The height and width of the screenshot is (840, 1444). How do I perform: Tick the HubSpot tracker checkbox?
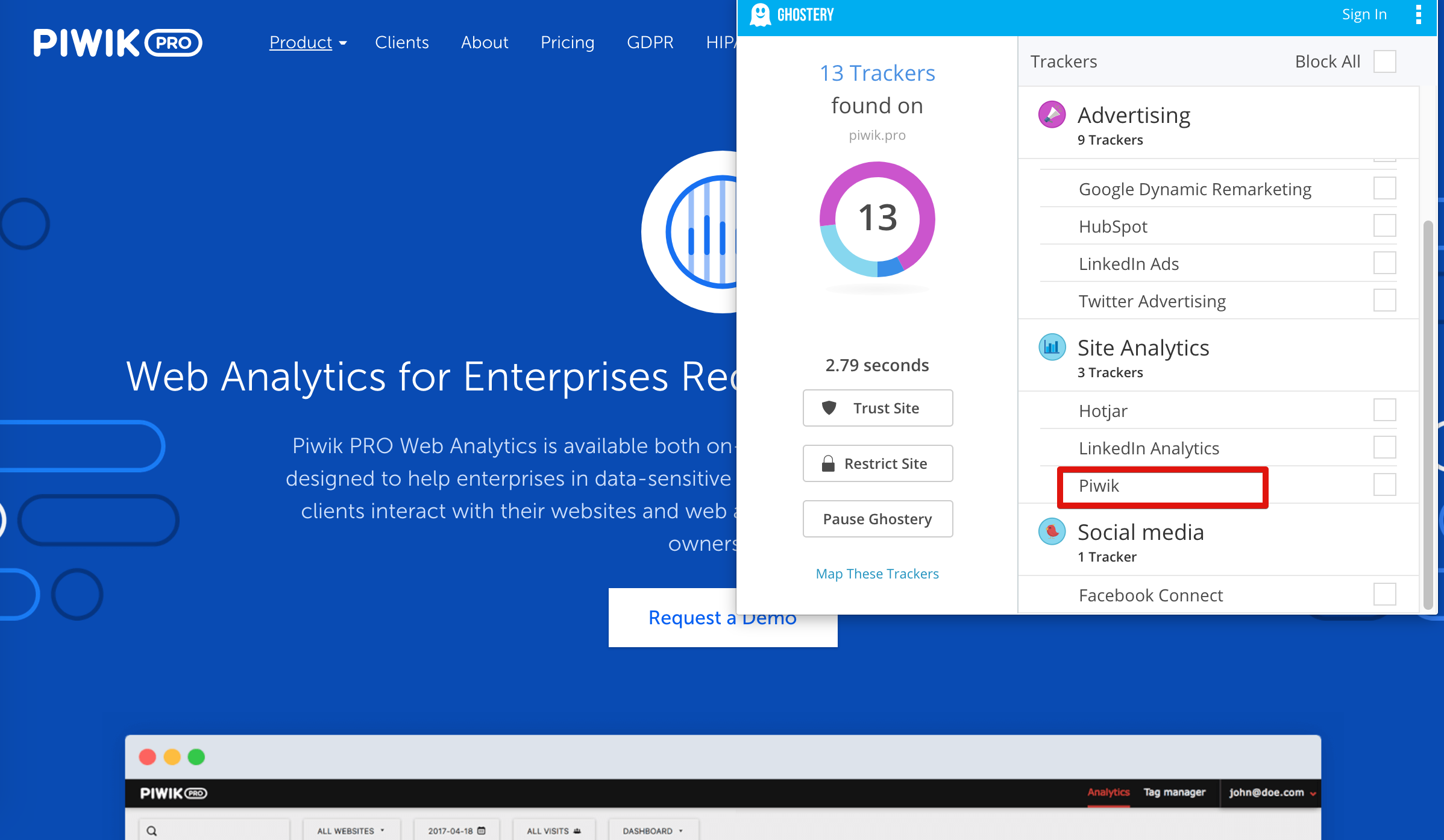point(1385,225)
